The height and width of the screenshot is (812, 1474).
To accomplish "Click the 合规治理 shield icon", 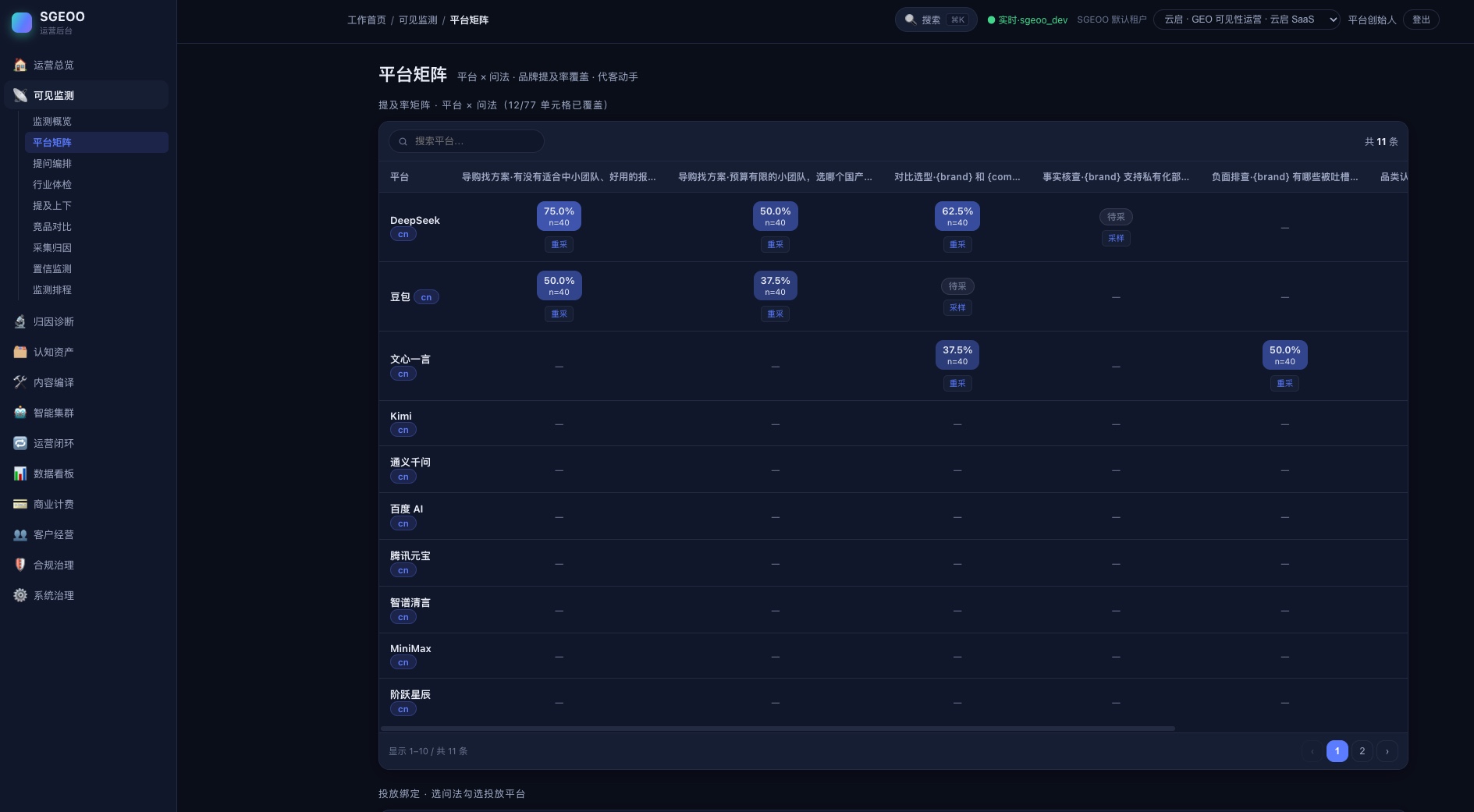I will coord(20,565).
